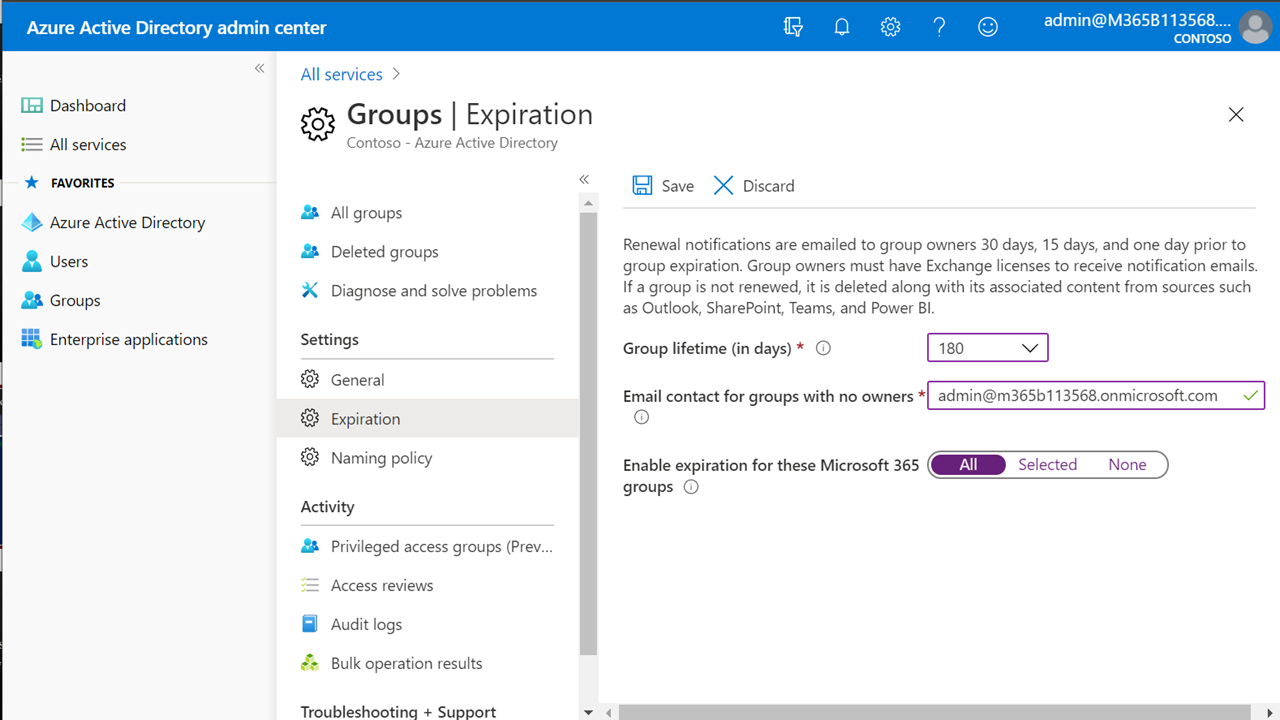Show info tooltip for Enable expiration setting
The height and width of the screenshot is (720, 1280).
(x=690, y=487)
